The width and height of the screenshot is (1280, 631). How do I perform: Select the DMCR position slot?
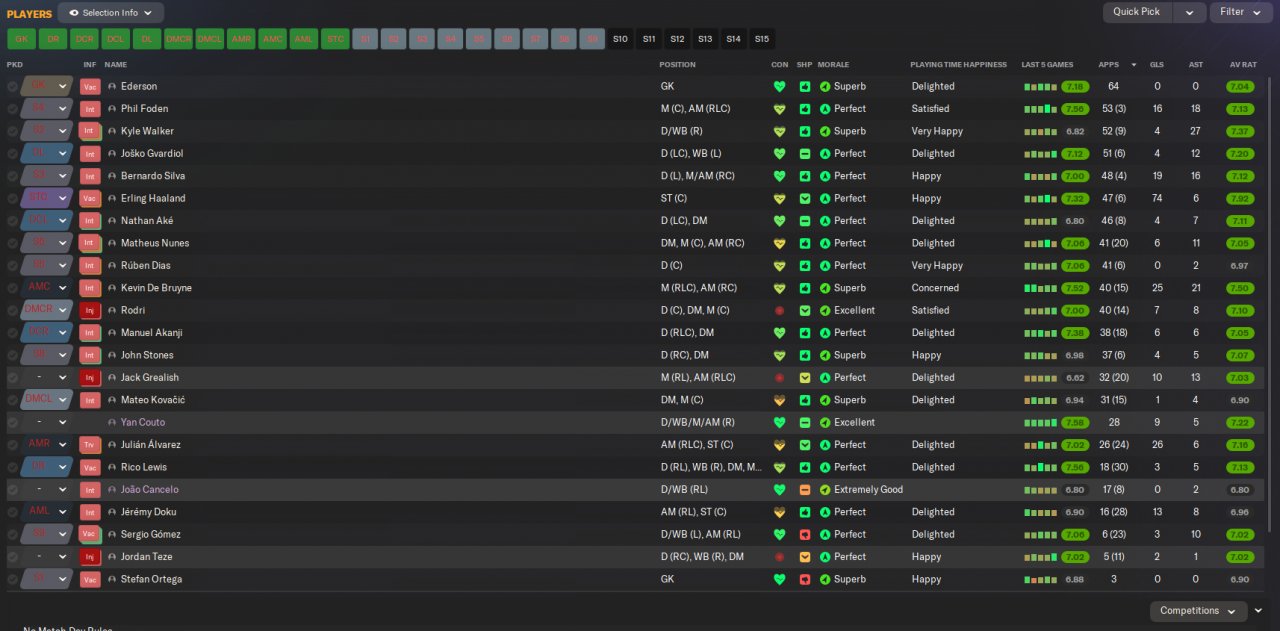coord(178,39)
